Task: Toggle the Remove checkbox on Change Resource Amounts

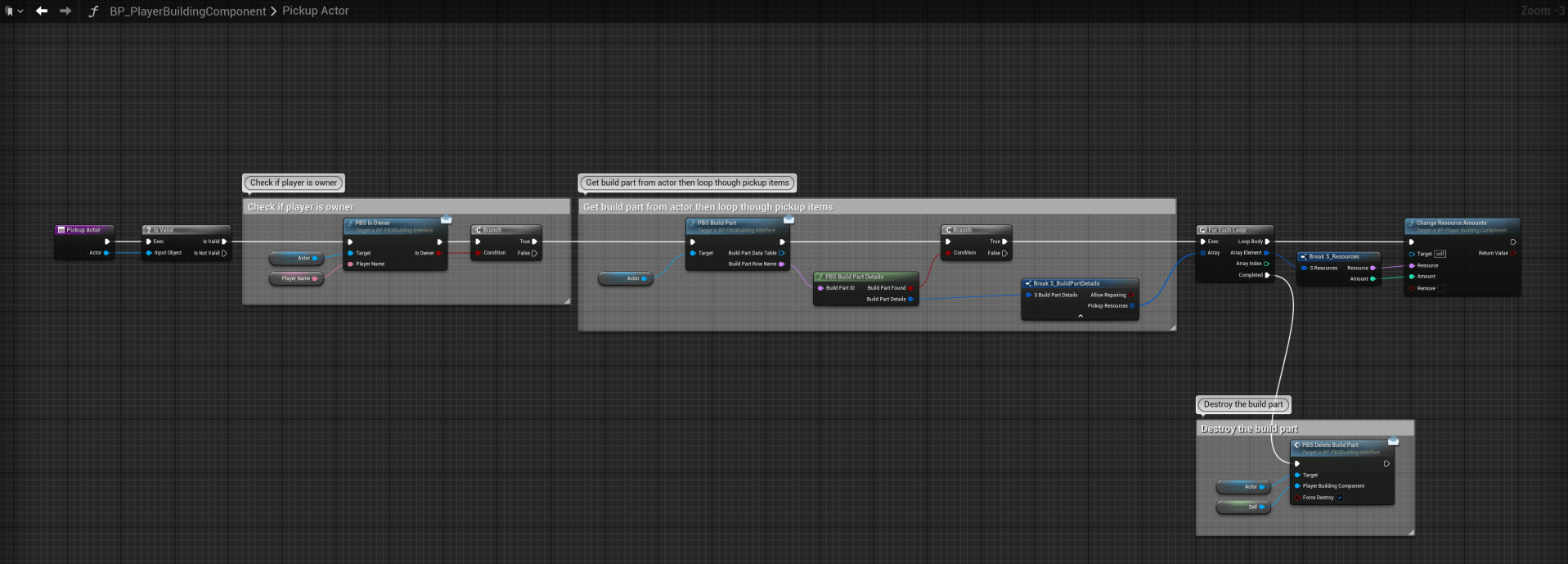Action: click(x=1443, y=288)
